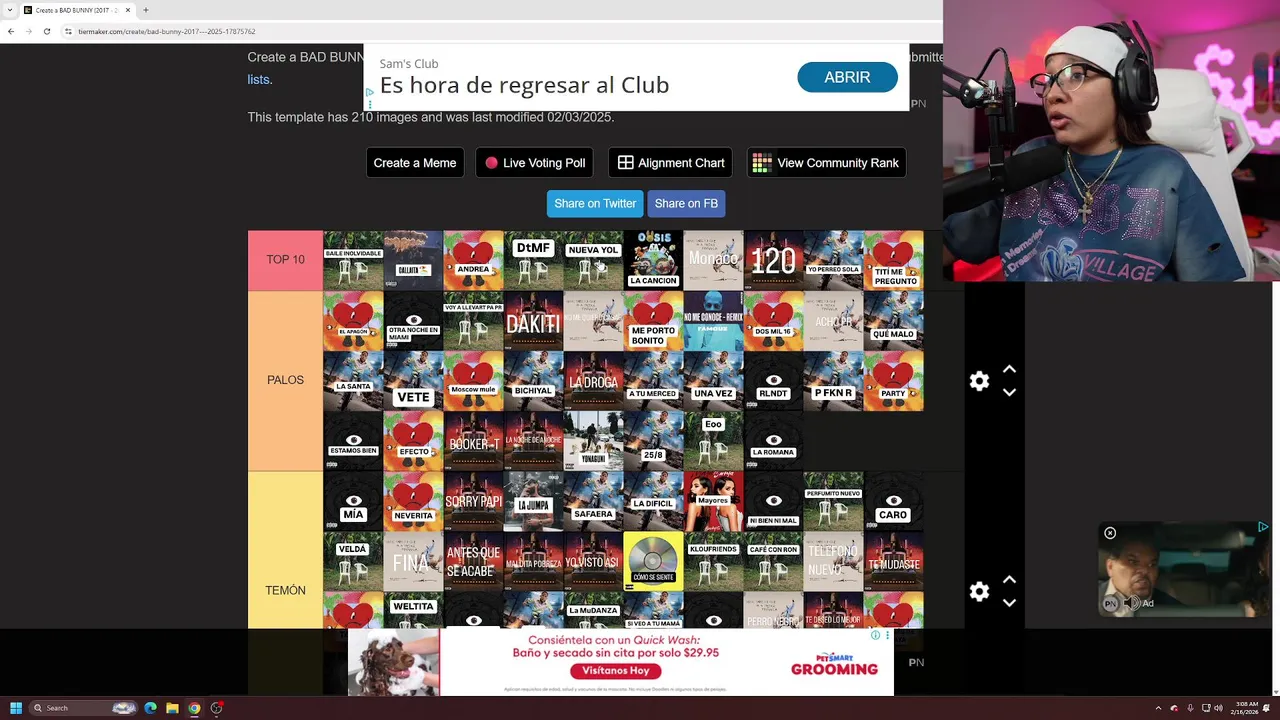Click ABRIR on Sam's Club ad
The image size is (1280, 720).
[x=847, y=77]
